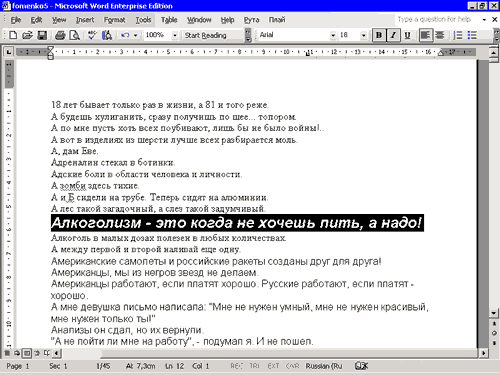Open the Undo history dropdown arrow
This screenshot has width=500, height=375.
(x=135, y=35)
